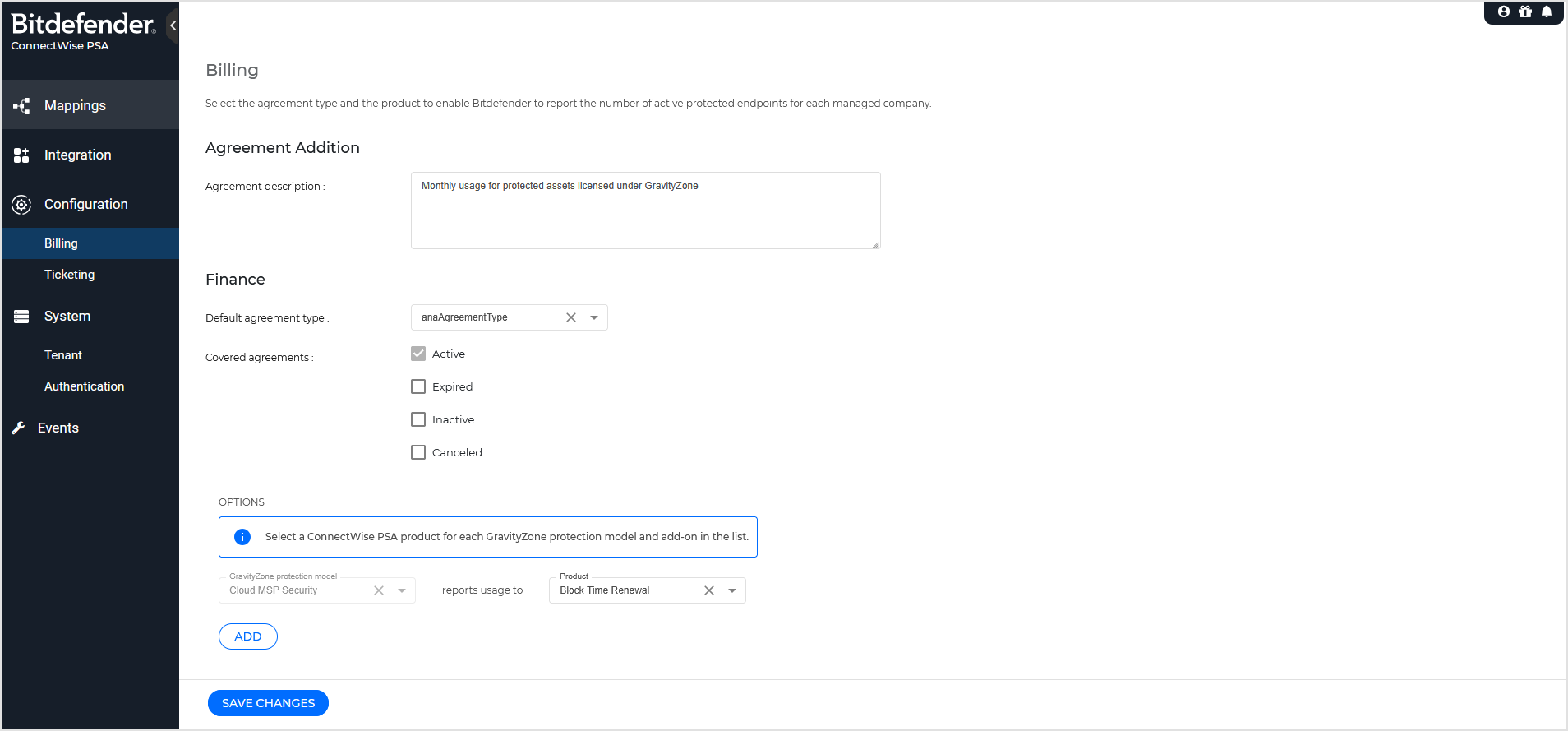Go to the Integration section

[90, 155]
